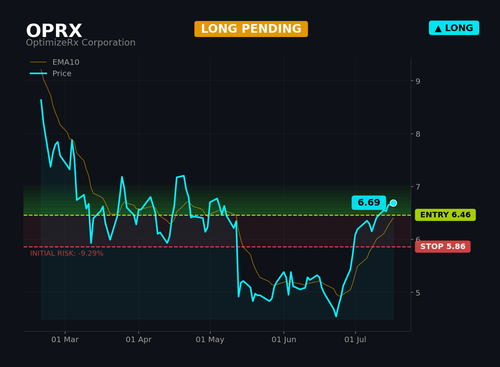The image size is (500, 367).
Task: Click the 01 Jun axis label
Action: (x=284, y=340)
